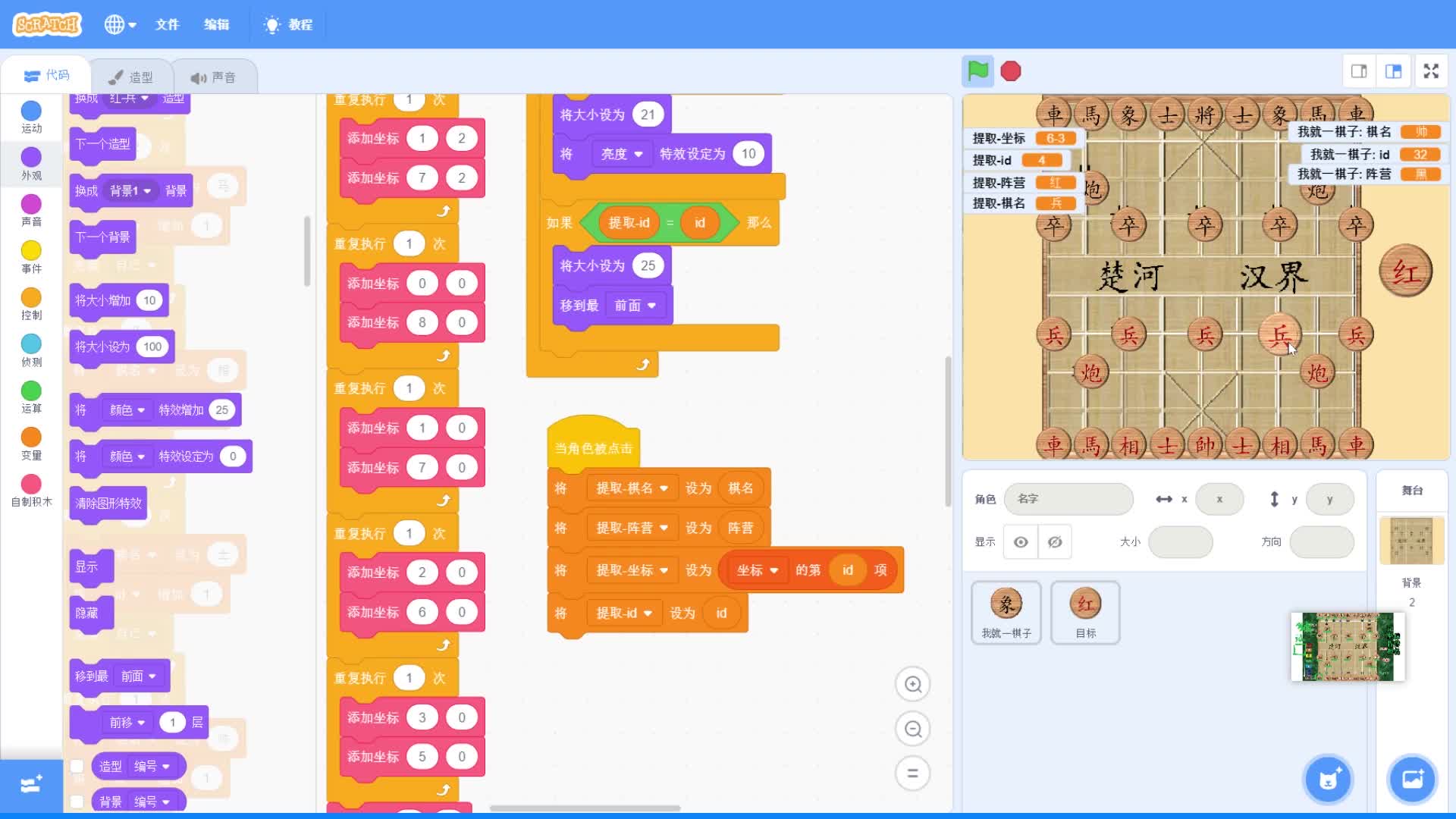The width and height of the screenshot is (1456, 819).
Task: Switch to the 声音 tab
Action: 213,77
